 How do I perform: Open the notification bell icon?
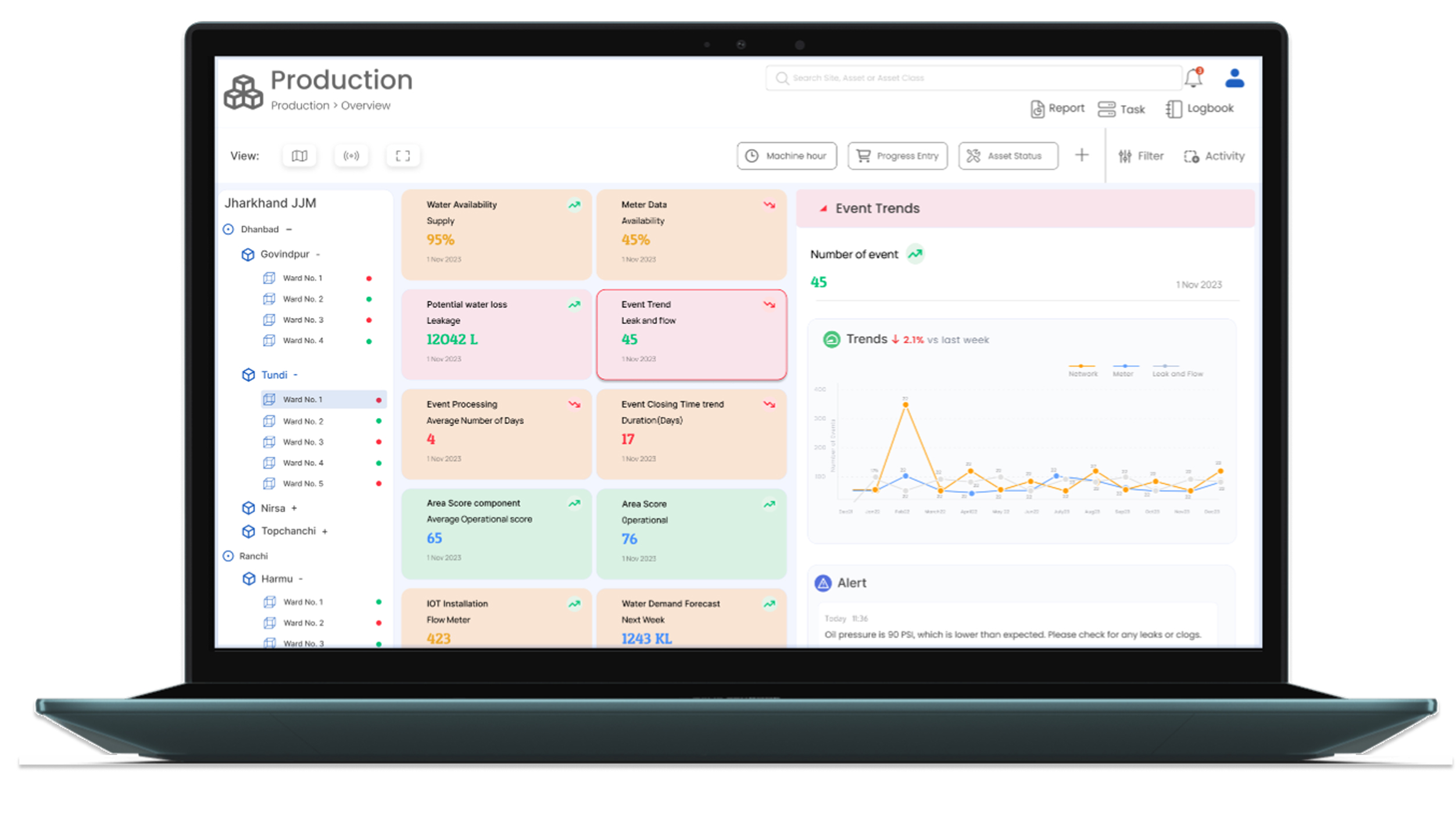(x=1193, y=78)
